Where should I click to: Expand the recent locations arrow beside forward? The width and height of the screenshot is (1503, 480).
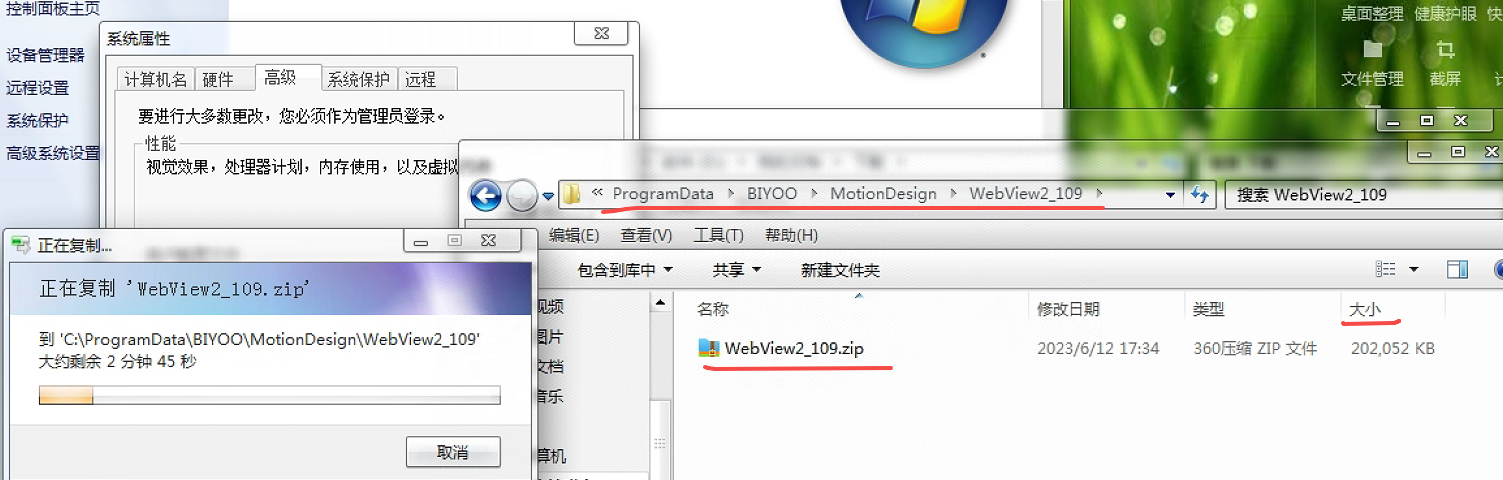548,196
